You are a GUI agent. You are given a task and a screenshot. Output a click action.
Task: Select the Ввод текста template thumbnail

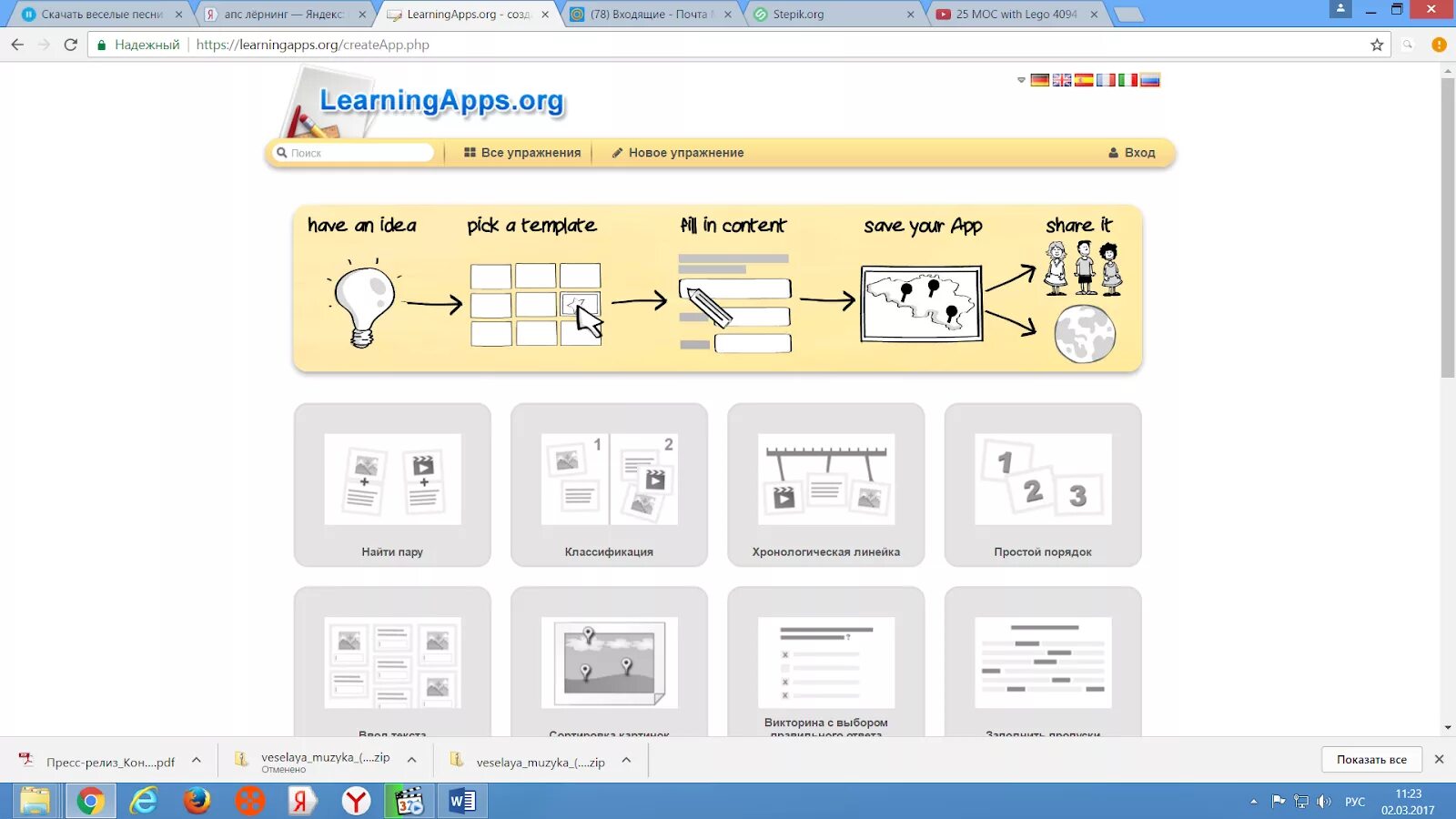tap(392, 662)
